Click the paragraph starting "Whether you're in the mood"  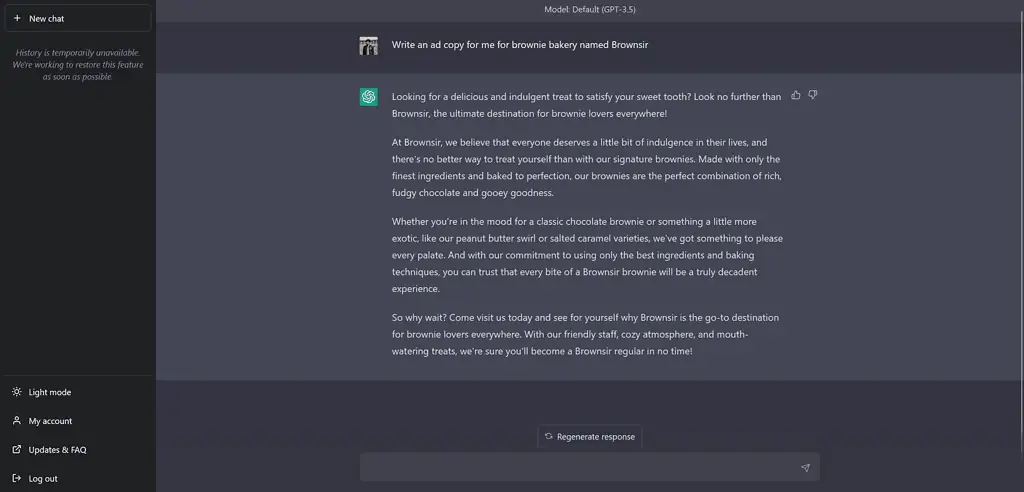pos(586,255)
